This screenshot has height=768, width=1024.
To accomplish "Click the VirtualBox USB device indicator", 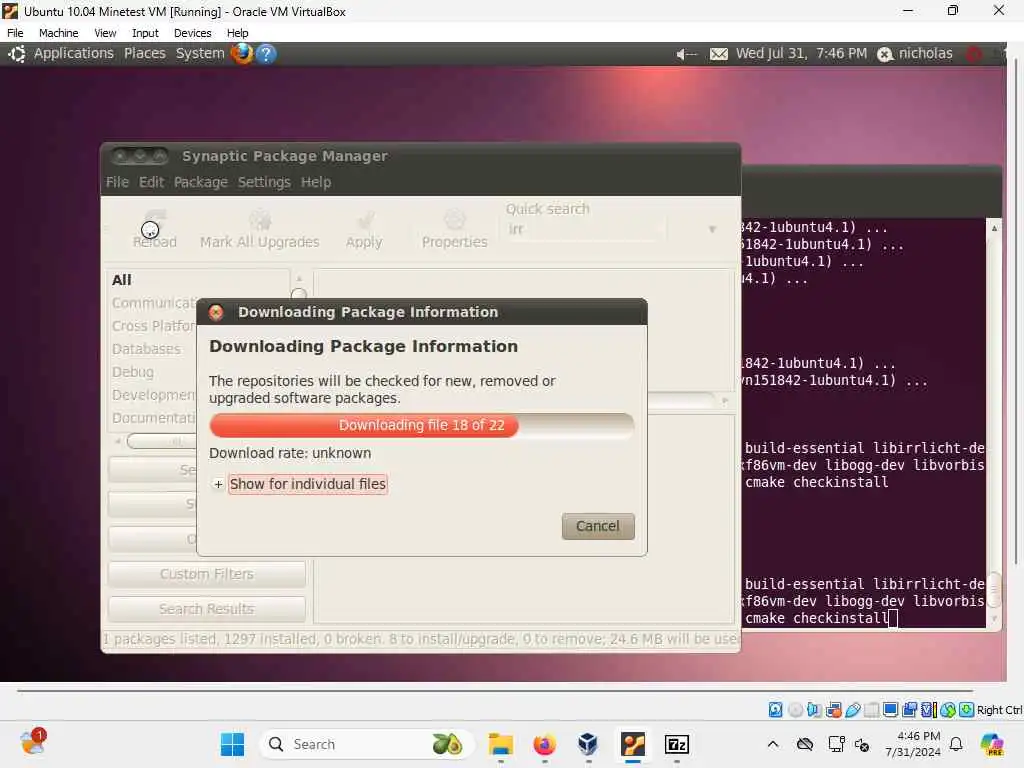I will click(x=853, y=710).
